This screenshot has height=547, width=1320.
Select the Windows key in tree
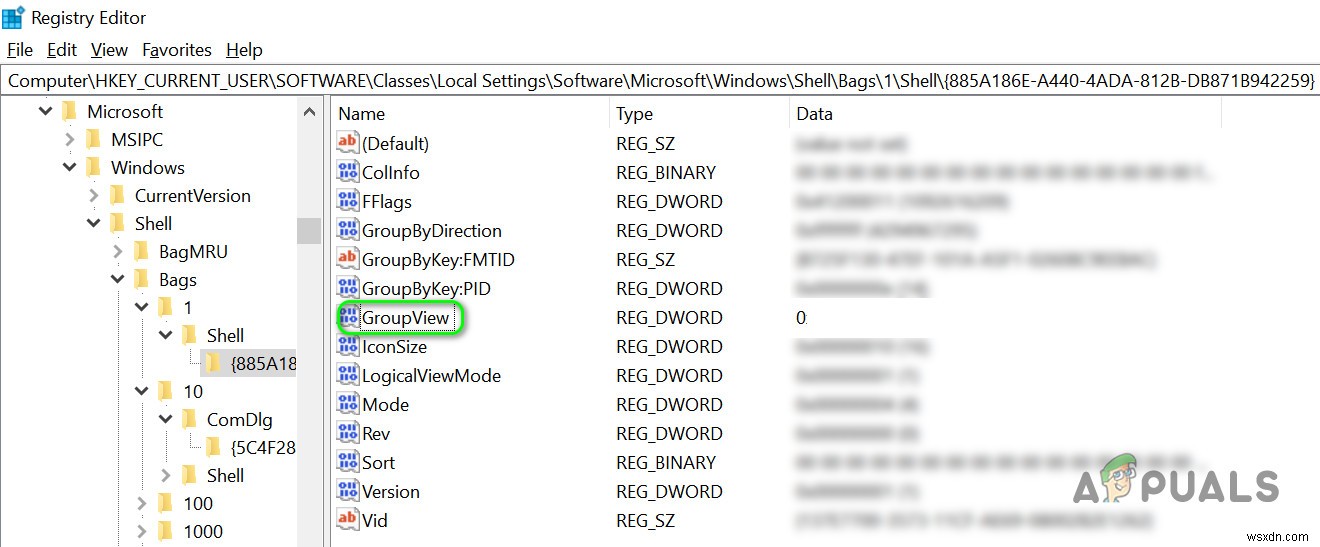(147, 167)
